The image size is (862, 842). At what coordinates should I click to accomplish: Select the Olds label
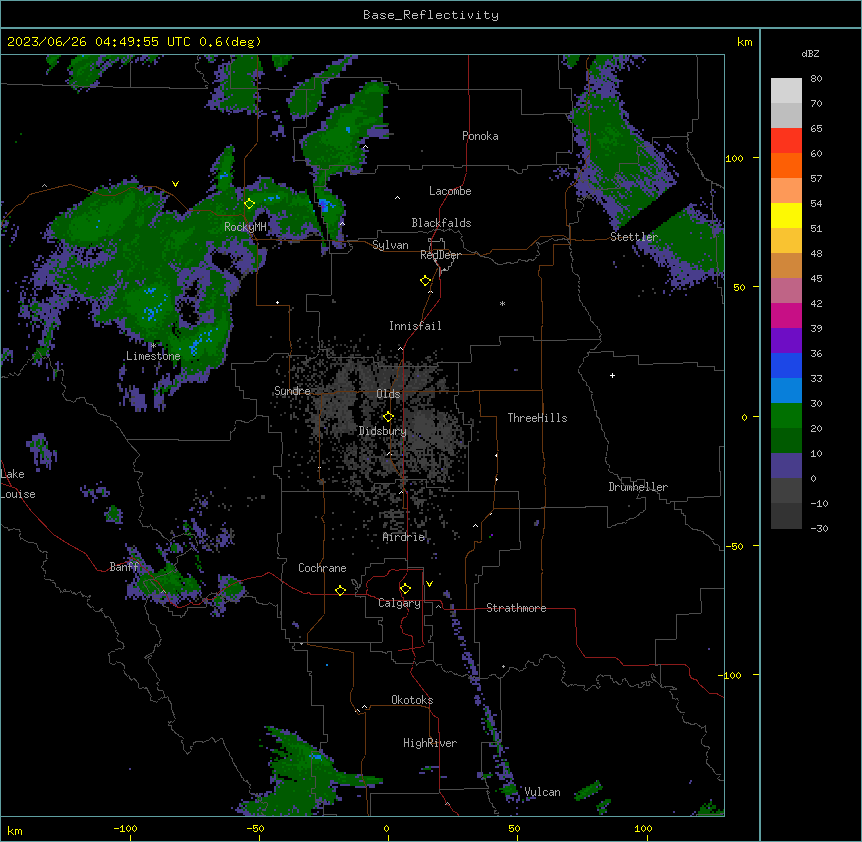coord(388,394)
